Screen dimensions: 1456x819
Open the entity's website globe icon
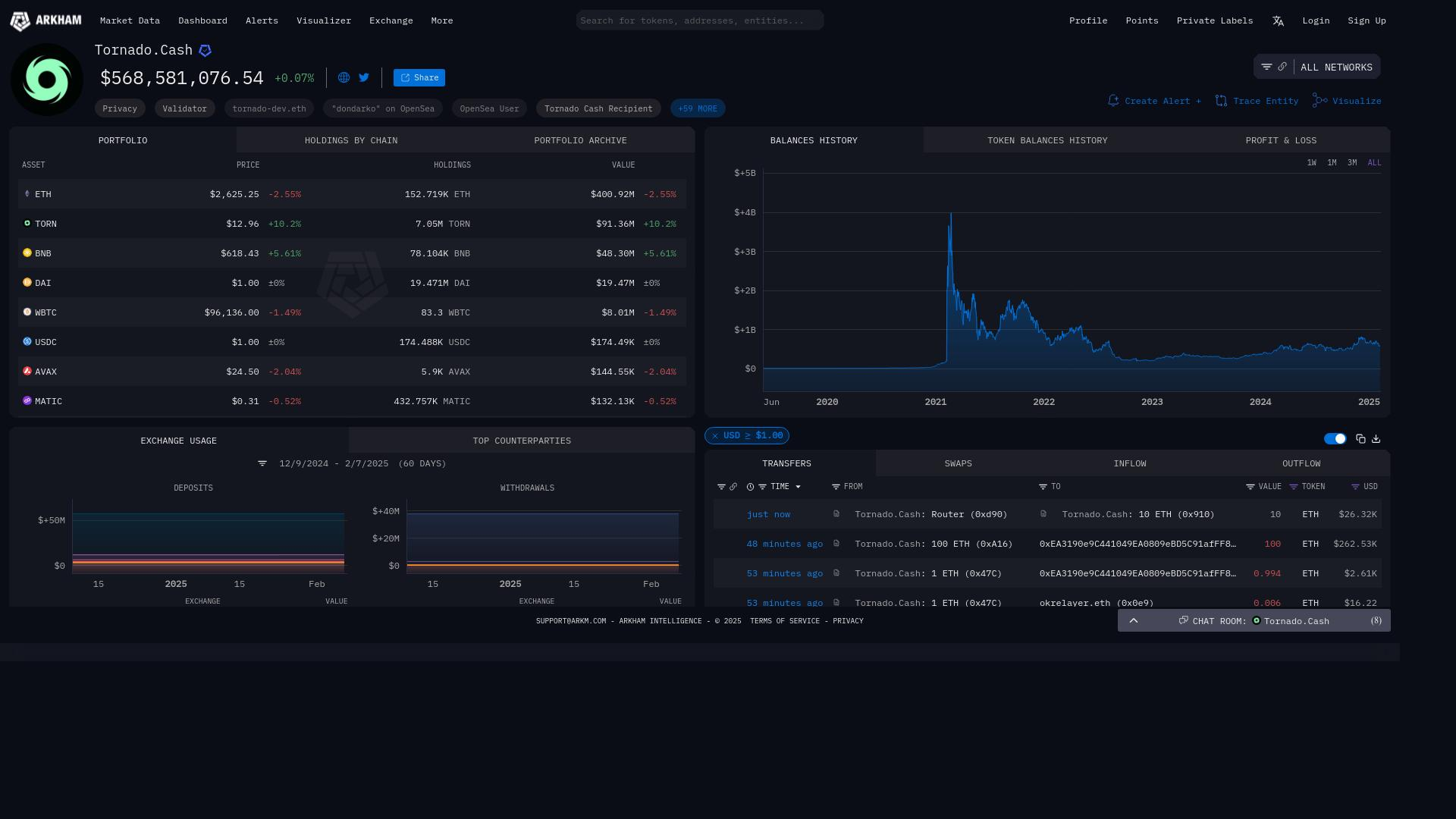point(344,77)
